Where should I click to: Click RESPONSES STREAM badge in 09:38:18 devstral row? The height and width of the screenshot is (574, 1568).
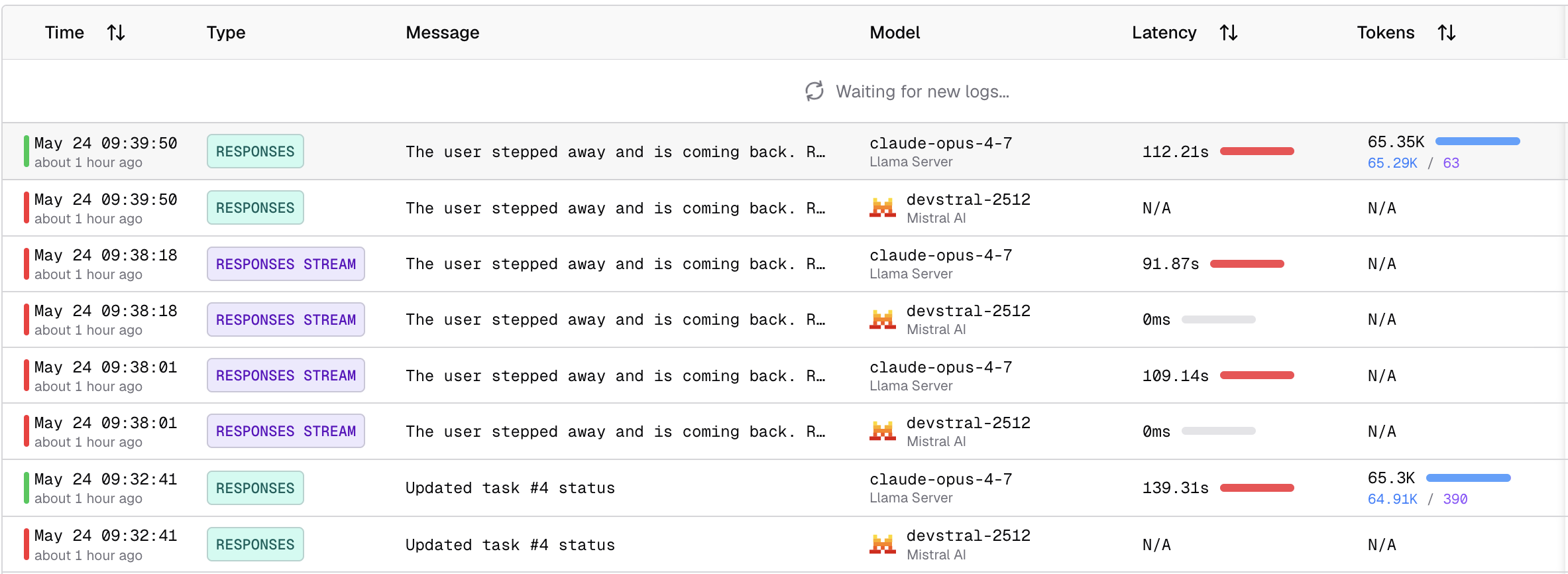pos(286,319)
